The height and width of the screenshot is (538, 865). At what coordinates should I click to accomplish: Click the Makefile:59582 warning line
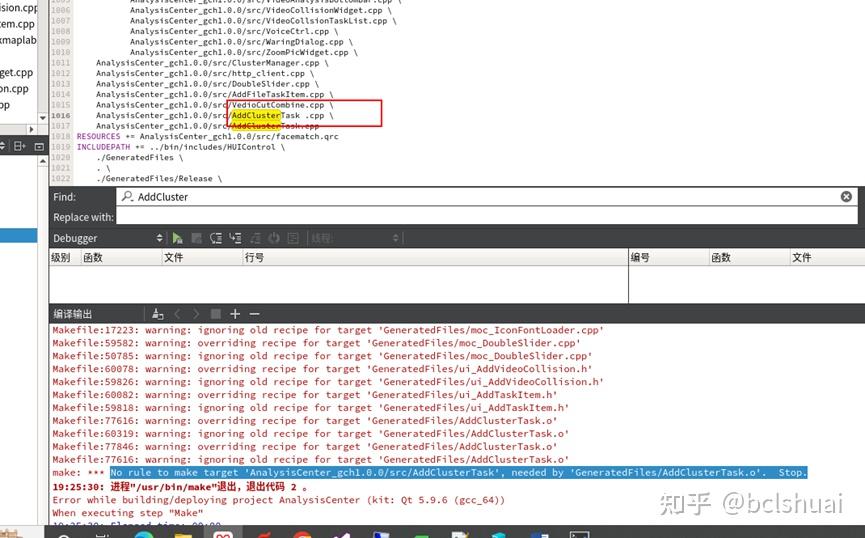click(316, 343)
